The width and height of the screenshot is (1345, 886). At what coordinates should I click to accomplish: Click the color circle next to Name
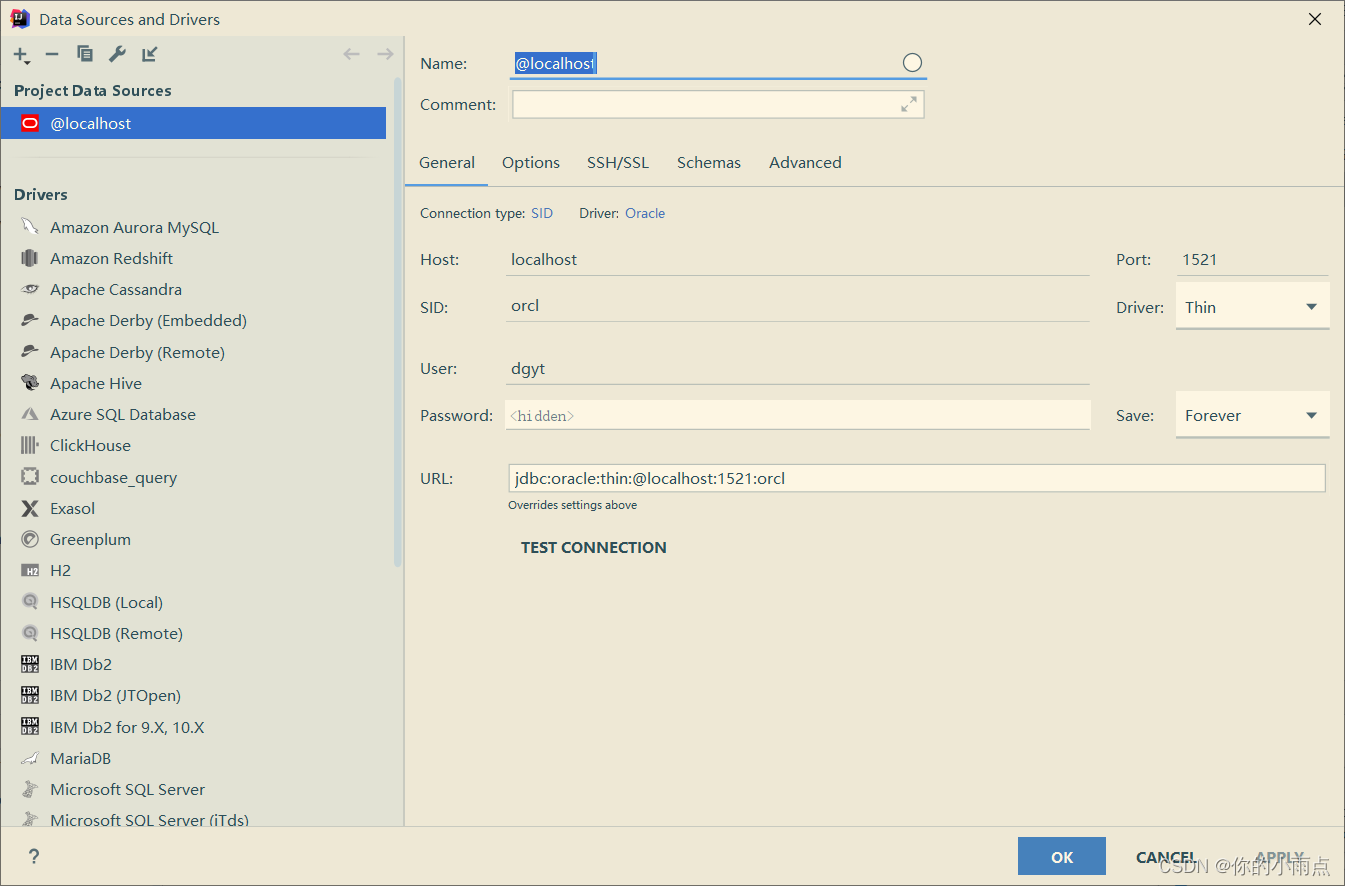(912, 63)
